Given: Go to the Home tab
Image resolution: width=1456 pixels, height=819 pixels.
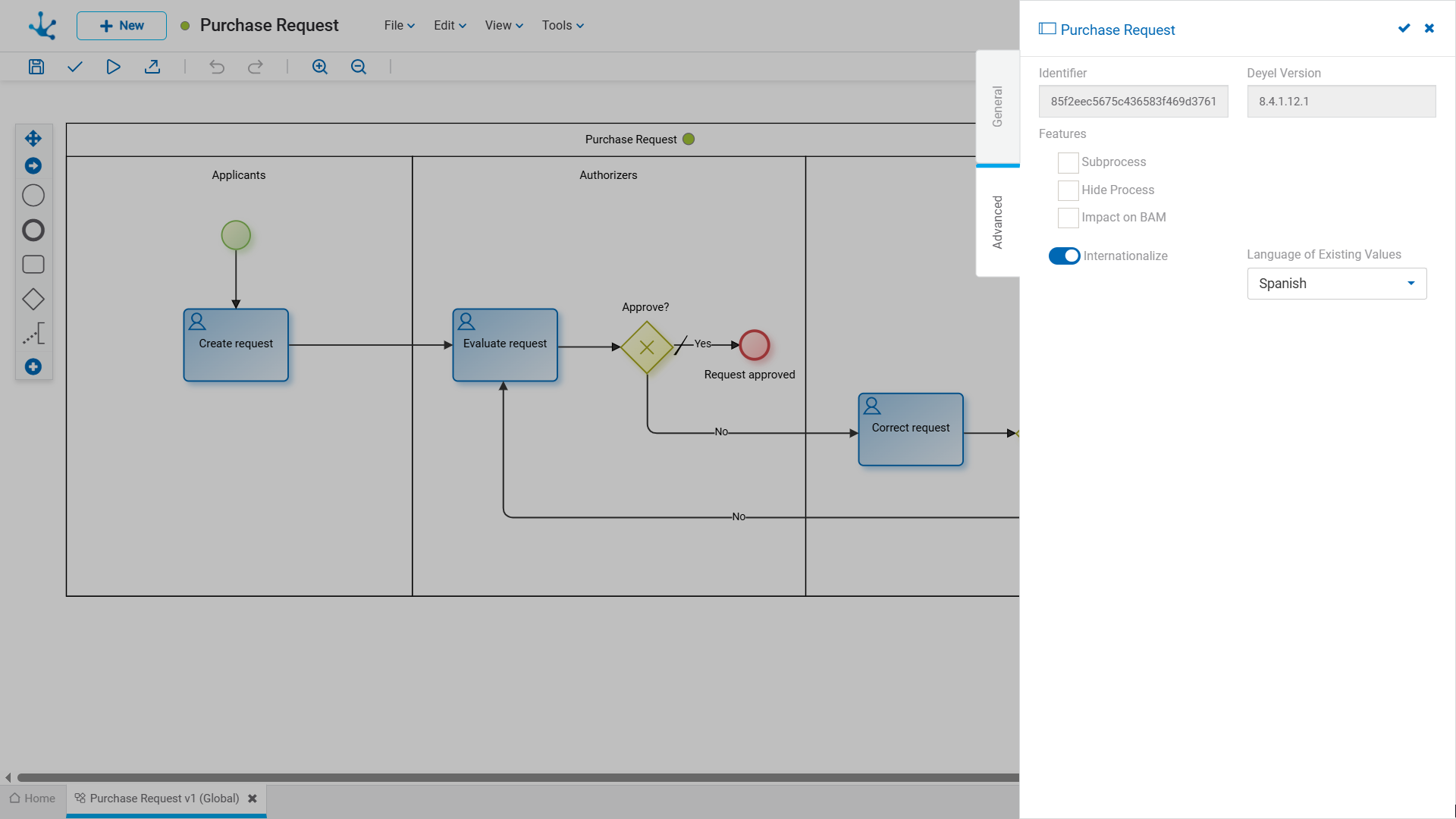Looking at the screenshot, I should [33, 799].
